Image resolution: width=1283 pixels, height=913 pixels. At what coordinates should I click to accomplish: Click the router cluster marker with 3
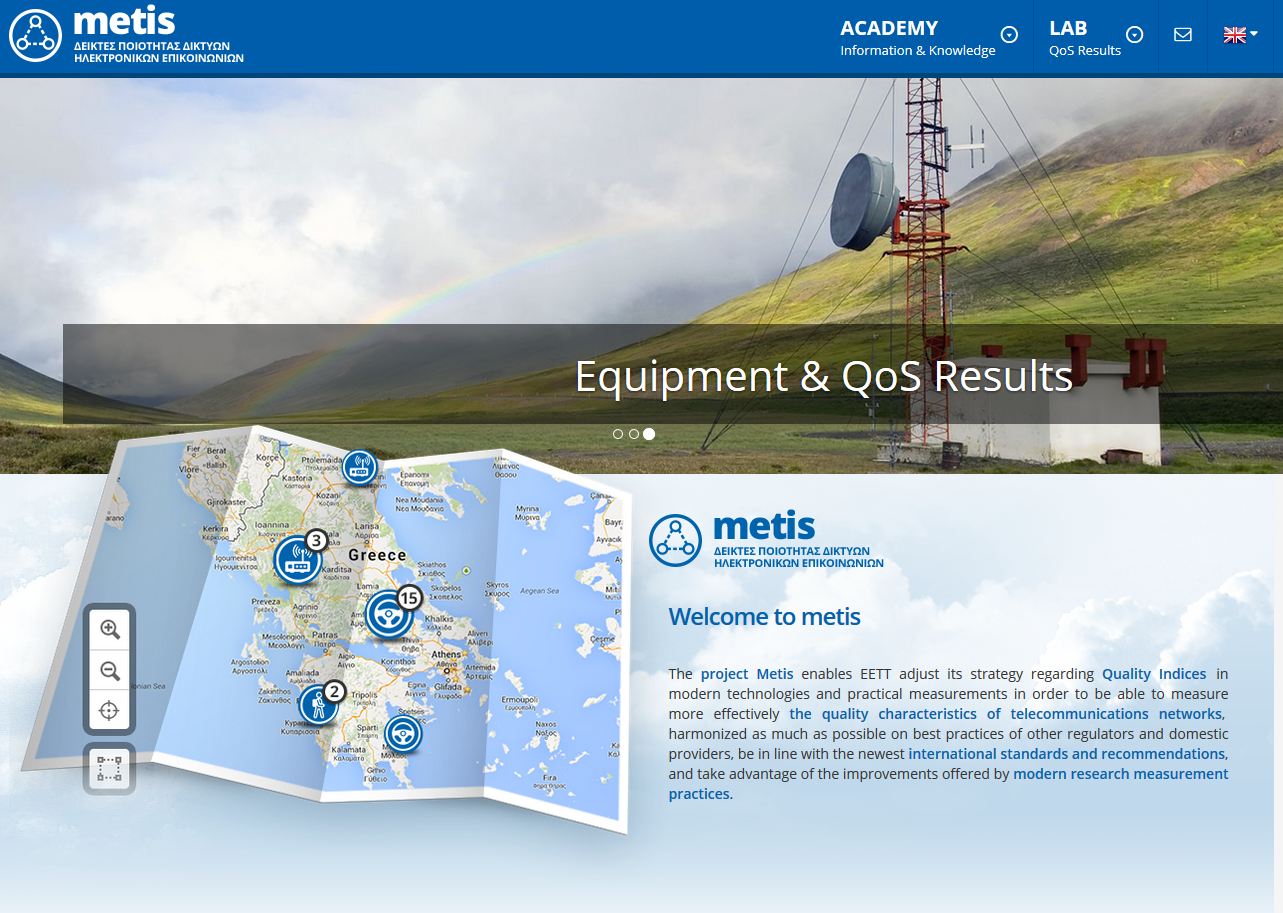299,560
